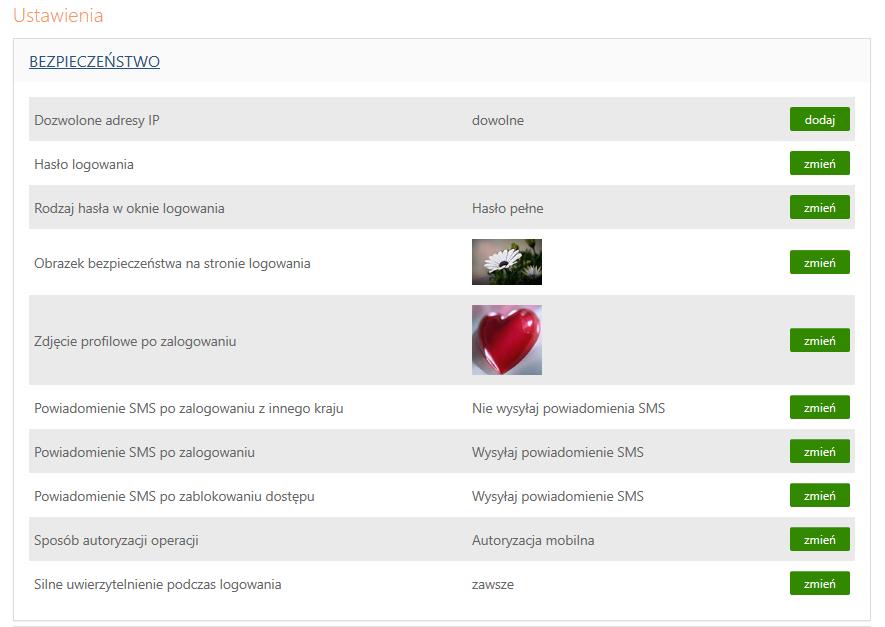Click zmień for Zdjęcie profilowe po zalogowaniu

coord(820,340)
